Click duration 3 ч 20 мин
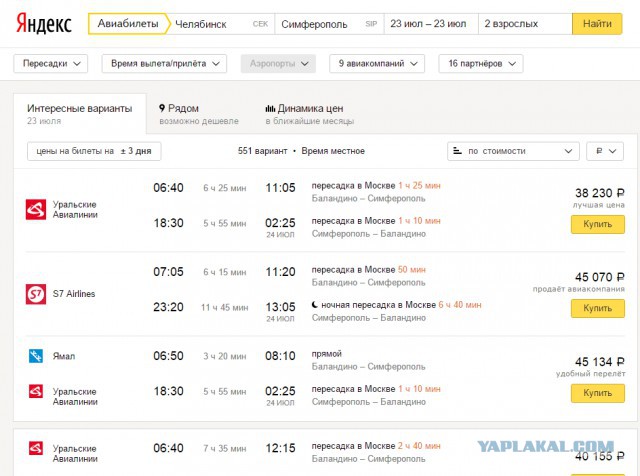 click(x=225, y=356)
